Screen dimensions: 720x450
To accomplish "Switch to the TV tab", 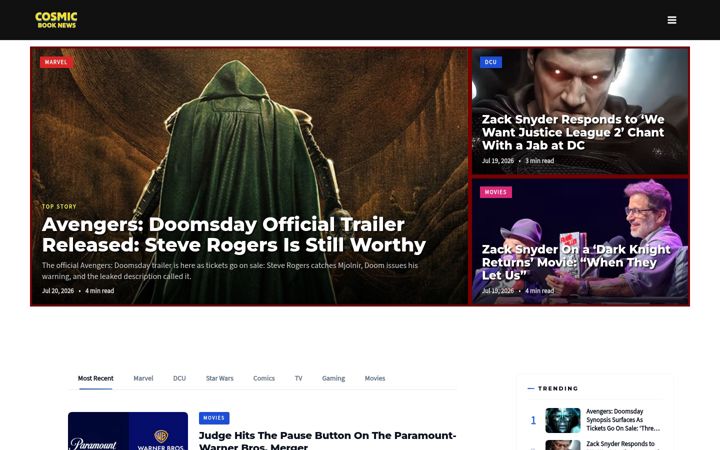I will click(x=298, y=378).
